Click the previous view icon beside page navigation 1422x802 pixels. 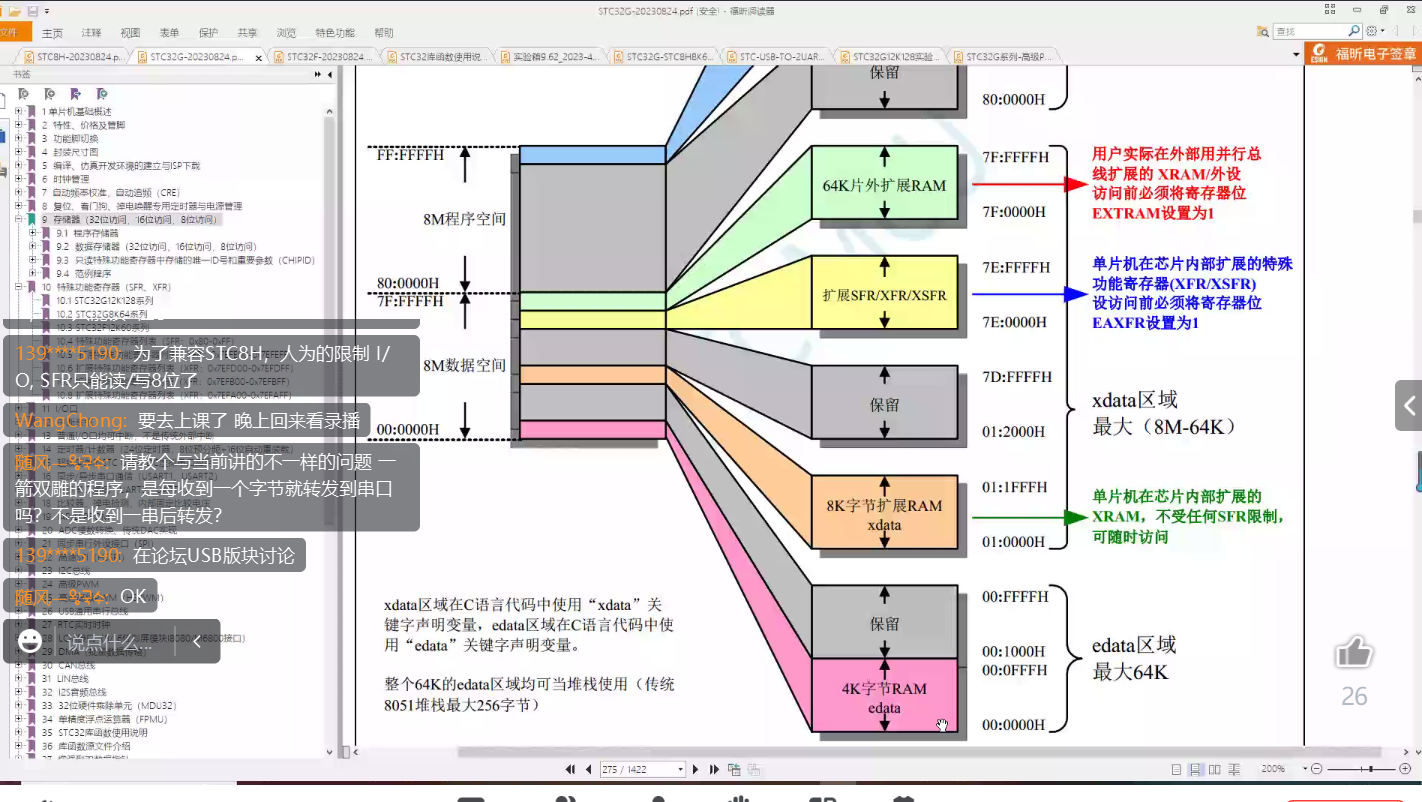[735, 769]
